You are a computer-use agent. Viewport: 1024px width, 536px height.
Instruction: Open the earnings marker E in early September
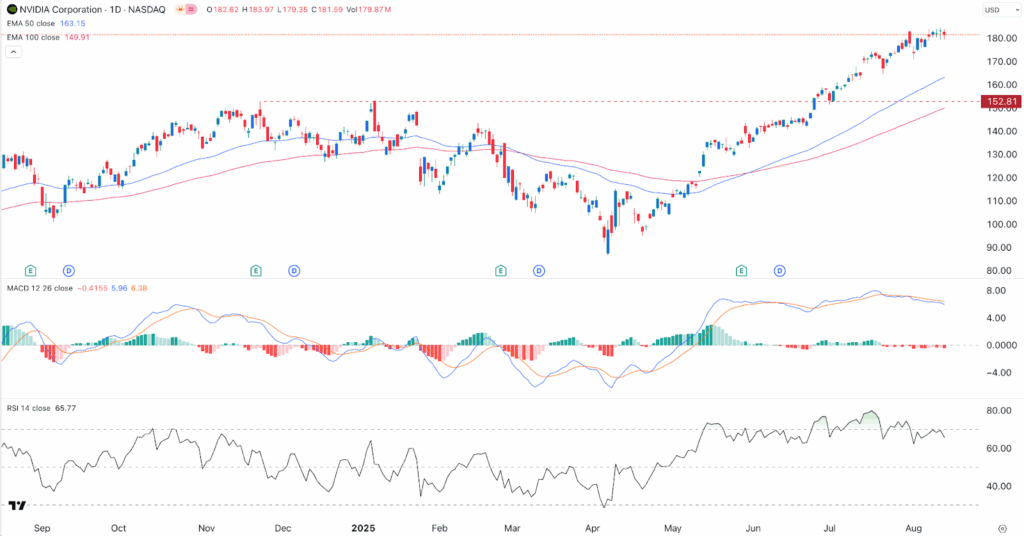click(x=30, y=270)
